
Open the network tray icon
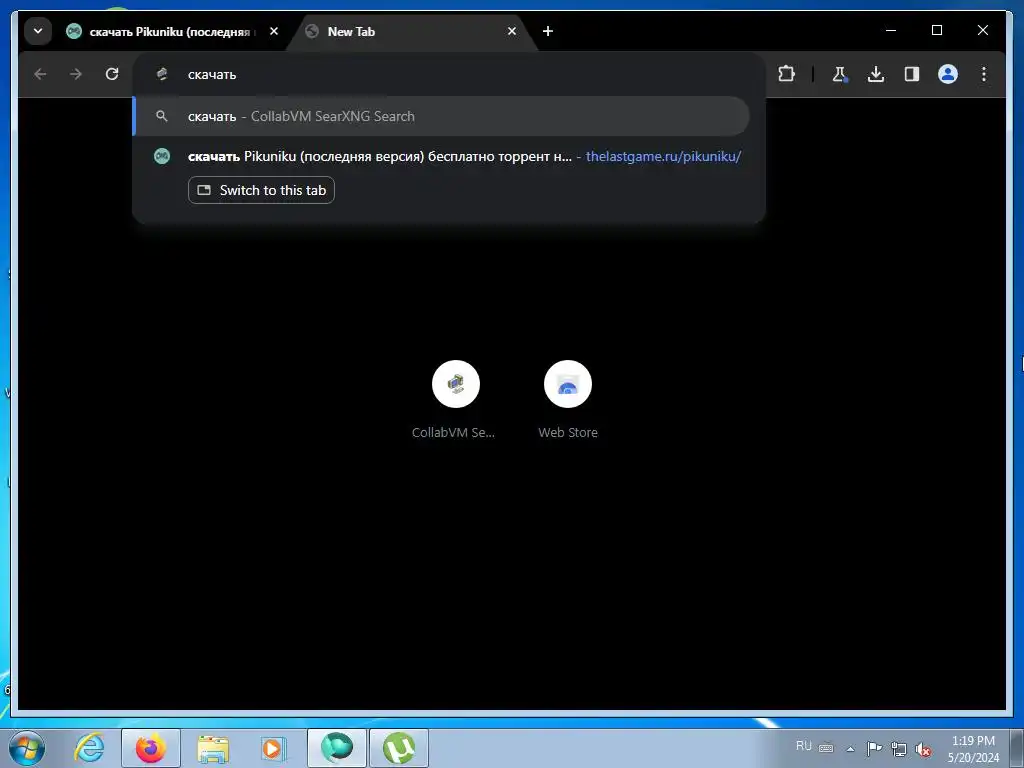click(x=899, y=749)
